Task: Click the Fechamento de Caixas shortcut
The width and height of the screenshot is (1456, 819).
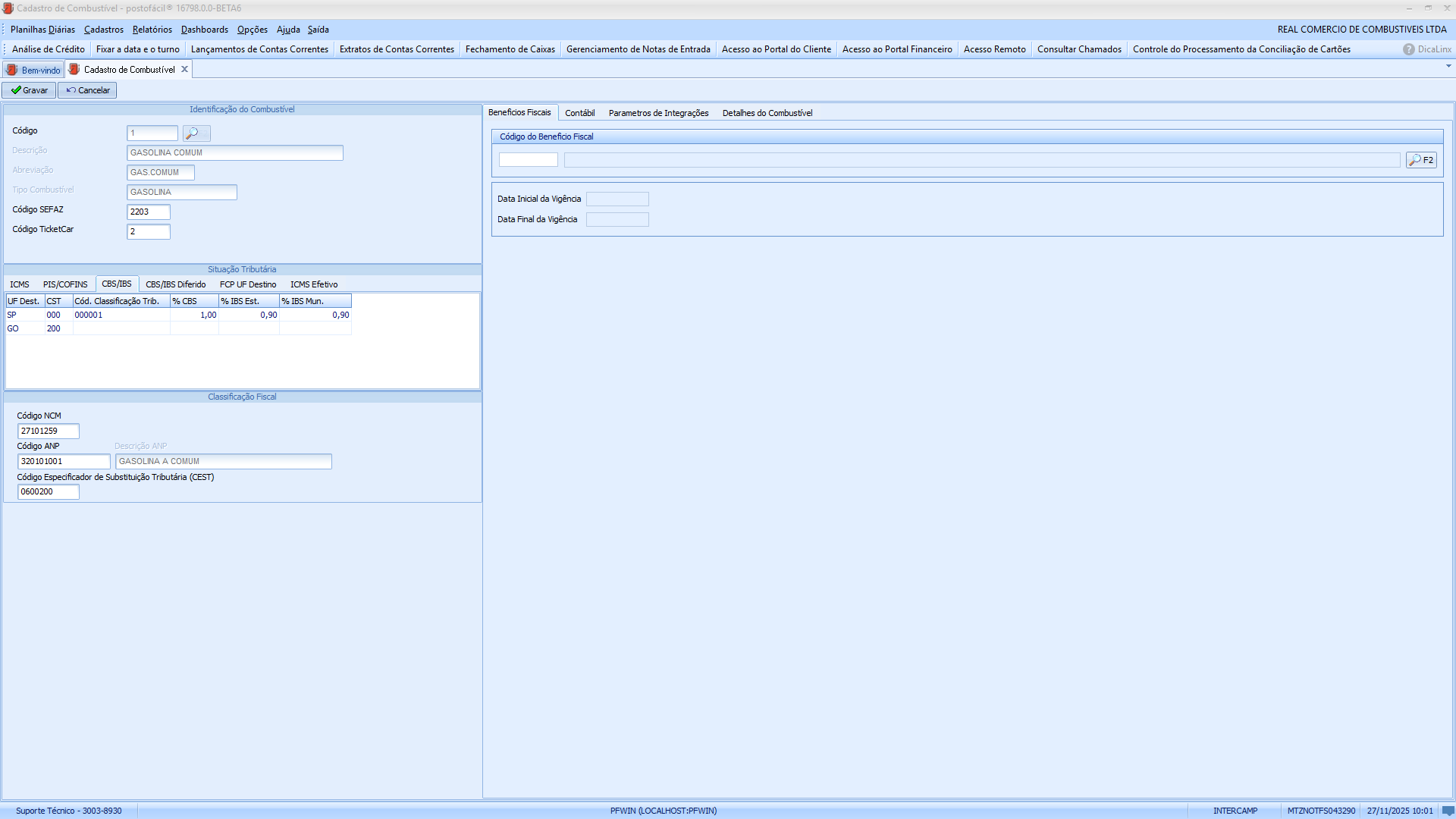Action: click(x=510, y=49)
